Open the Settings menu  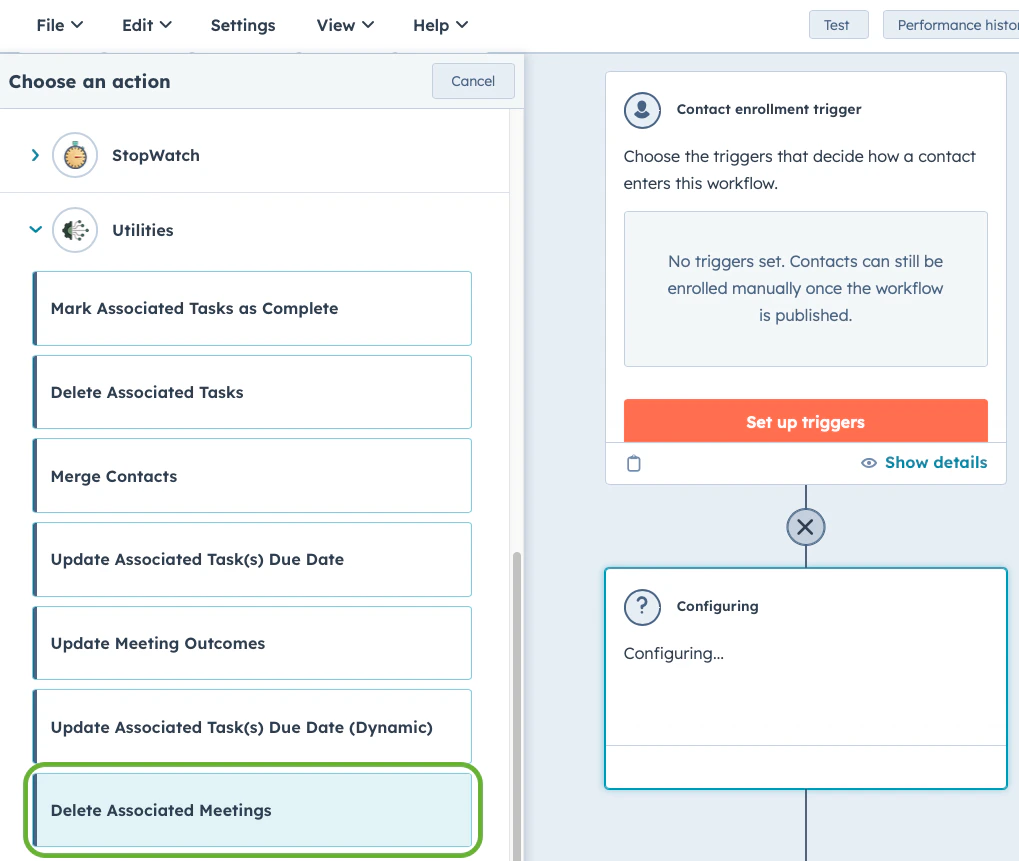coord(242,25)
